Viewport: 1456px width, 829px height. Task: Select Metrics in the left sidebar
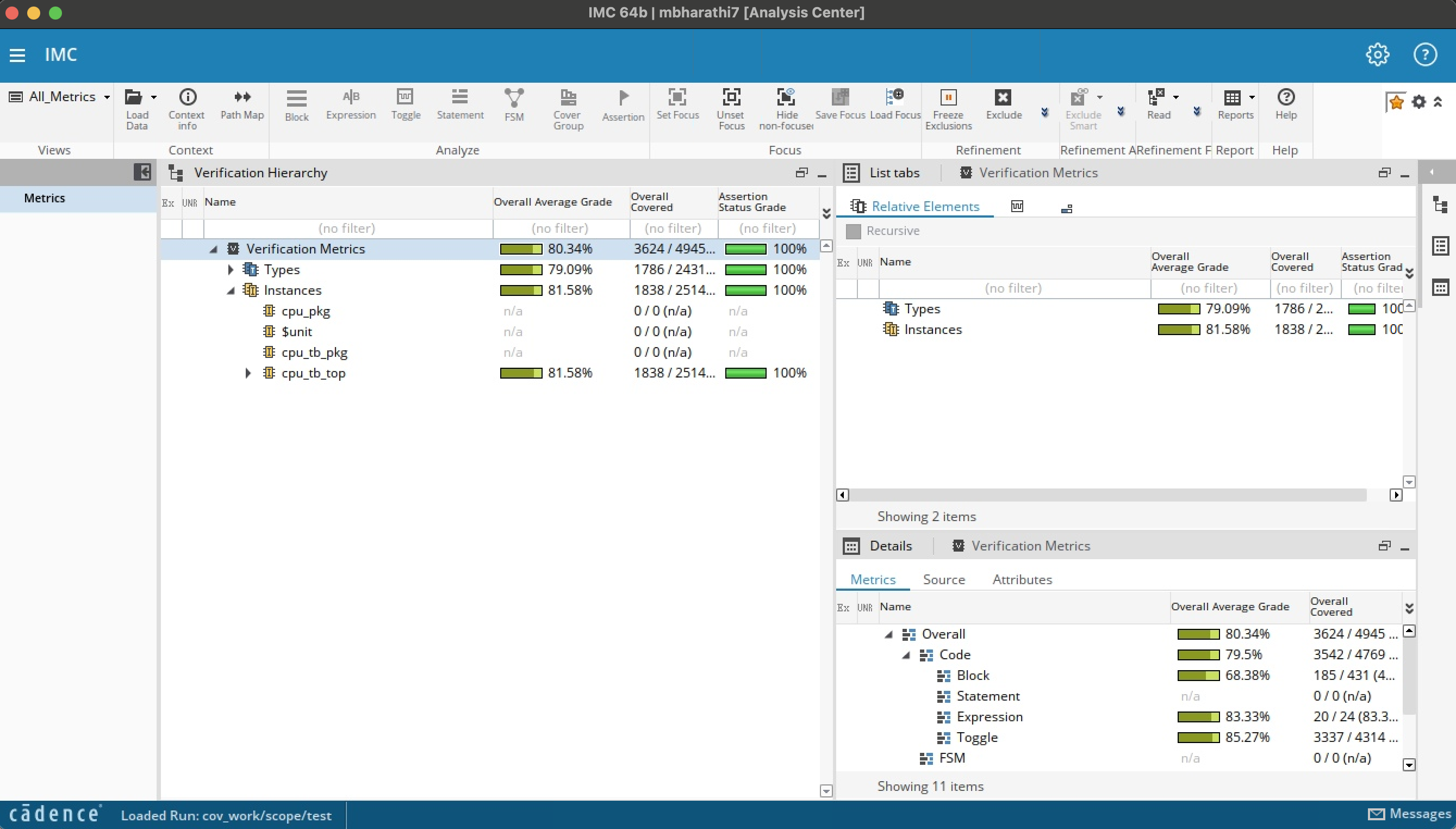point(78,198)
